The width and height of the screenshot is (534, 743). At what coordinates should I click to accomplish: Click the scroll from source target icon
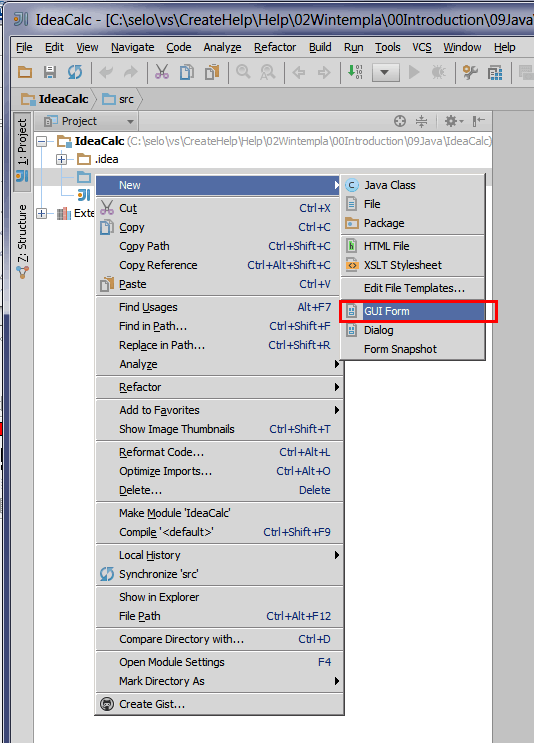click(400, 121)
